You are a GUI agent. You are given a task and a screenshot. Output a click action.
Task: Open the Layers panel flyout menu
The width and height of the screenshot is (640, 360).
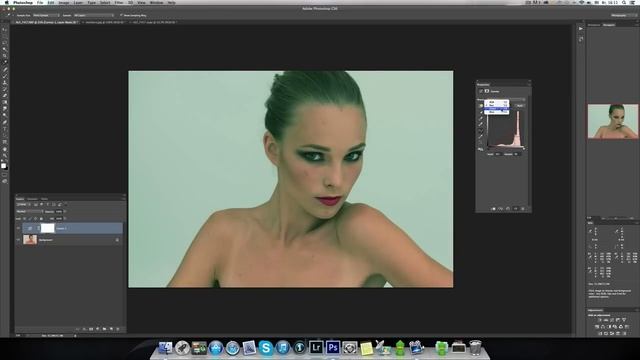[x=123, y=198]
